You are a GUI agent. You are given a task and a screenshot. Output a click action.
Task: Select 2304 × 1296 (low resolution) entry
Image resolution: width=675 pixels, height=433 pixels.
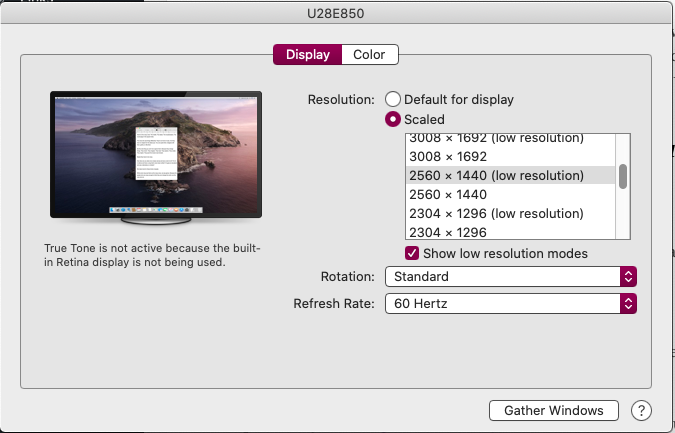pyautogui.click(x=496, y=213)
